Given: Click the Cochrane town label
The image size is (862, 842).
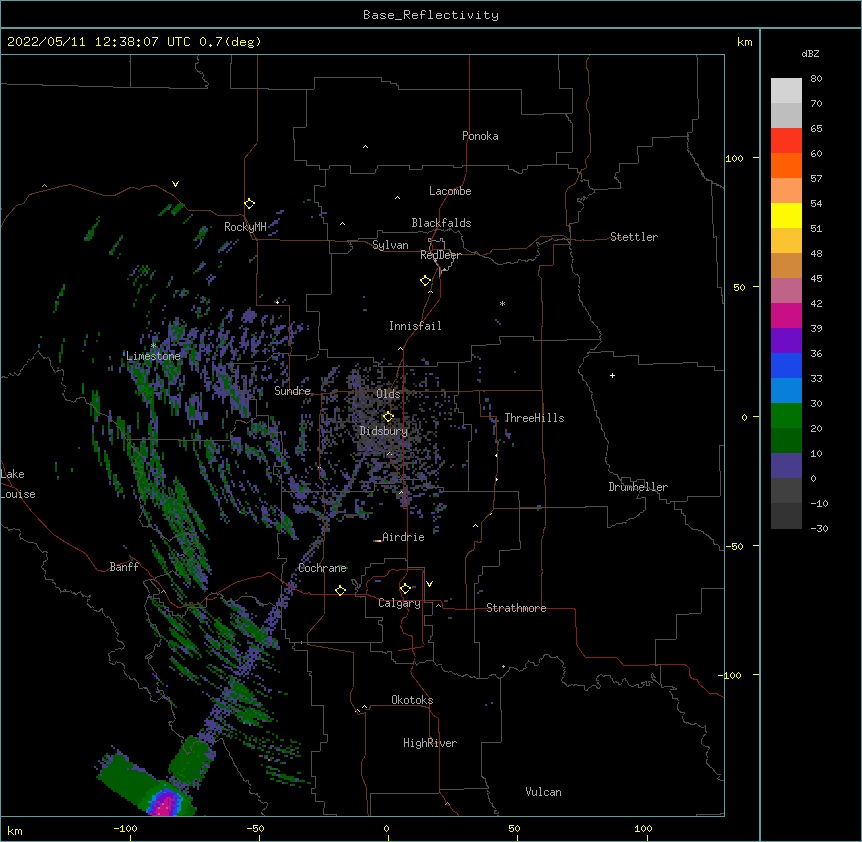Looking at the screenshot, I should pyautogui.click(x=323, y=568).
